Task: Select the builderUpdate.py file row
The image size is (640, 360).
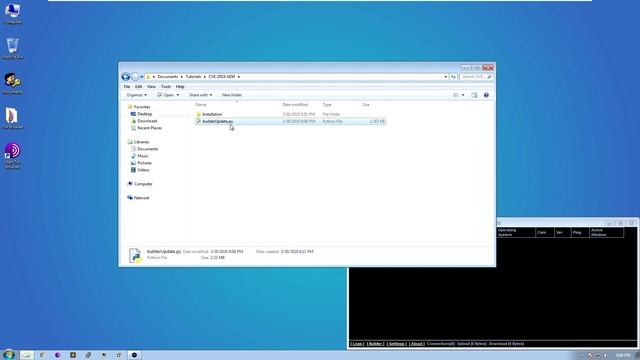Action: pyautogui.click(x=290, y=121)
